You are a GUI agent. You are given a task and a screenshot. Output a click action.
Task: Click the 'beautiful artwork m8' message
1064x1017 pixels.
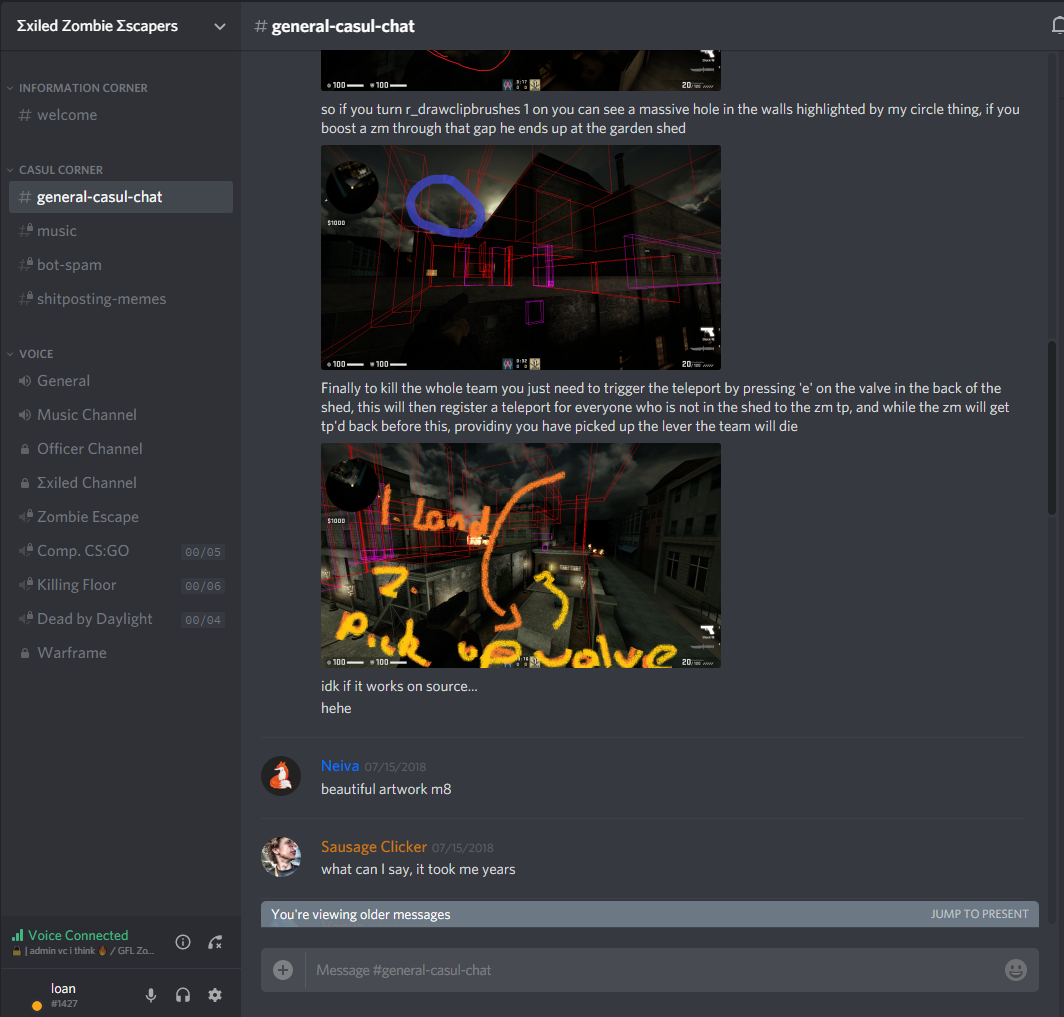point(386,789)
